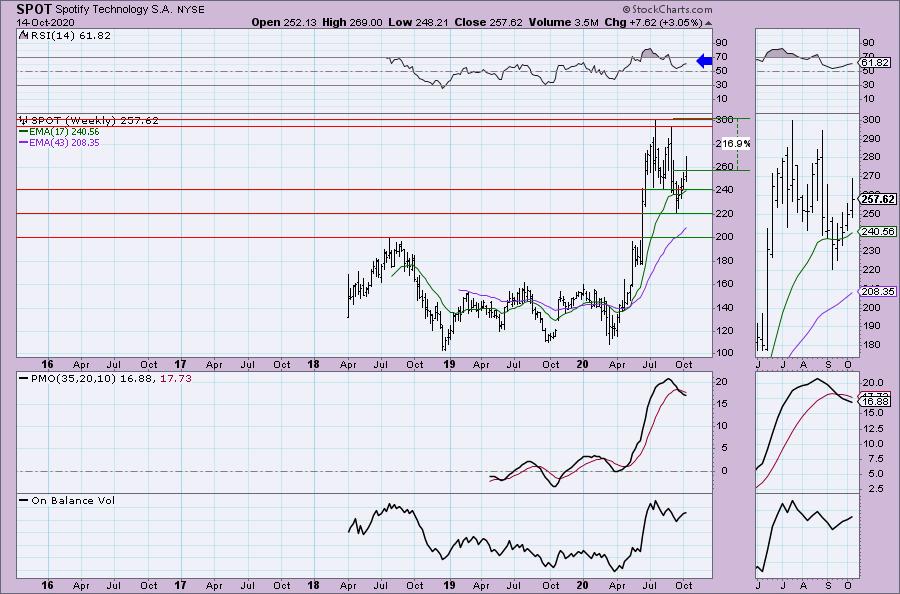Click the up triangle beside the change value
The image size is (900, 594).
(x=708, y=24)
